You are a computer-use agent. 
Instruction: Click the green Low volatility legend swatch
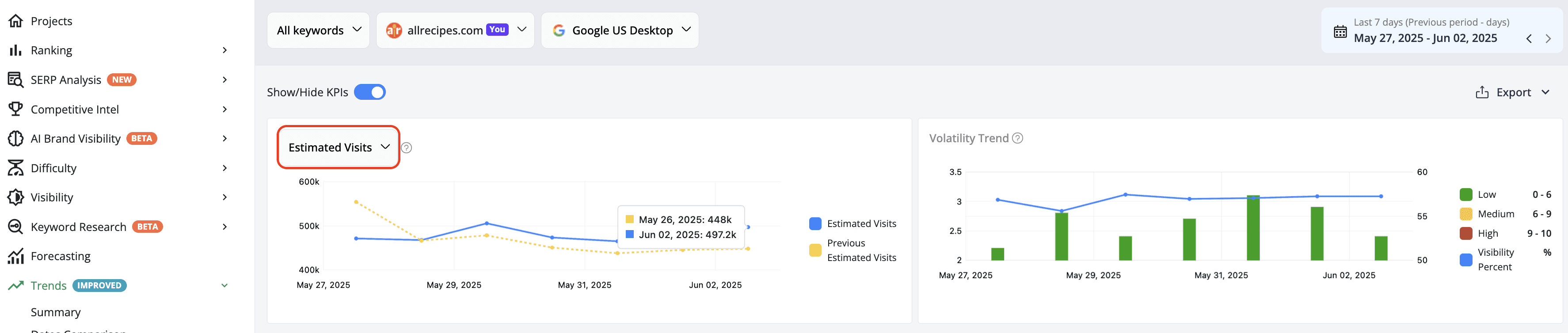(1466, 194)
